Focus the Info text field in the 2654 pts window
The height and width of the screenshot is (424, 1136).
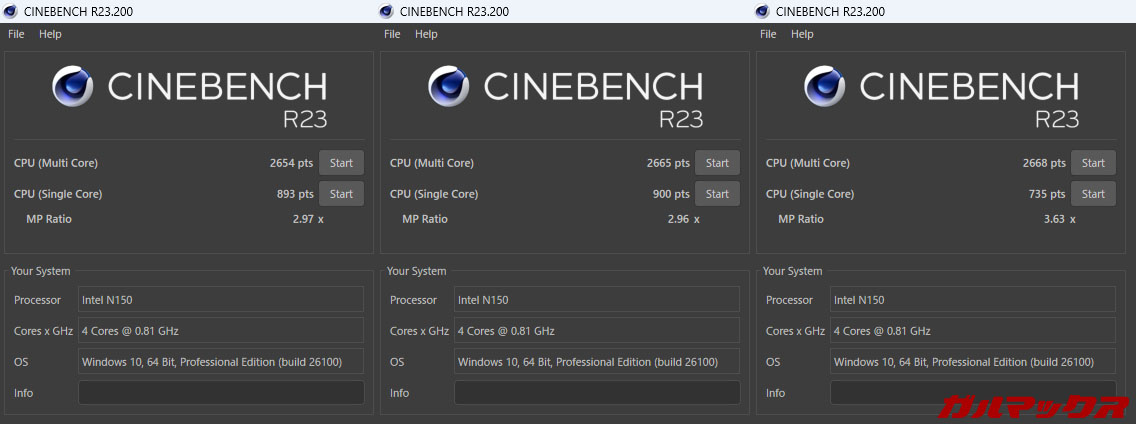221,393
